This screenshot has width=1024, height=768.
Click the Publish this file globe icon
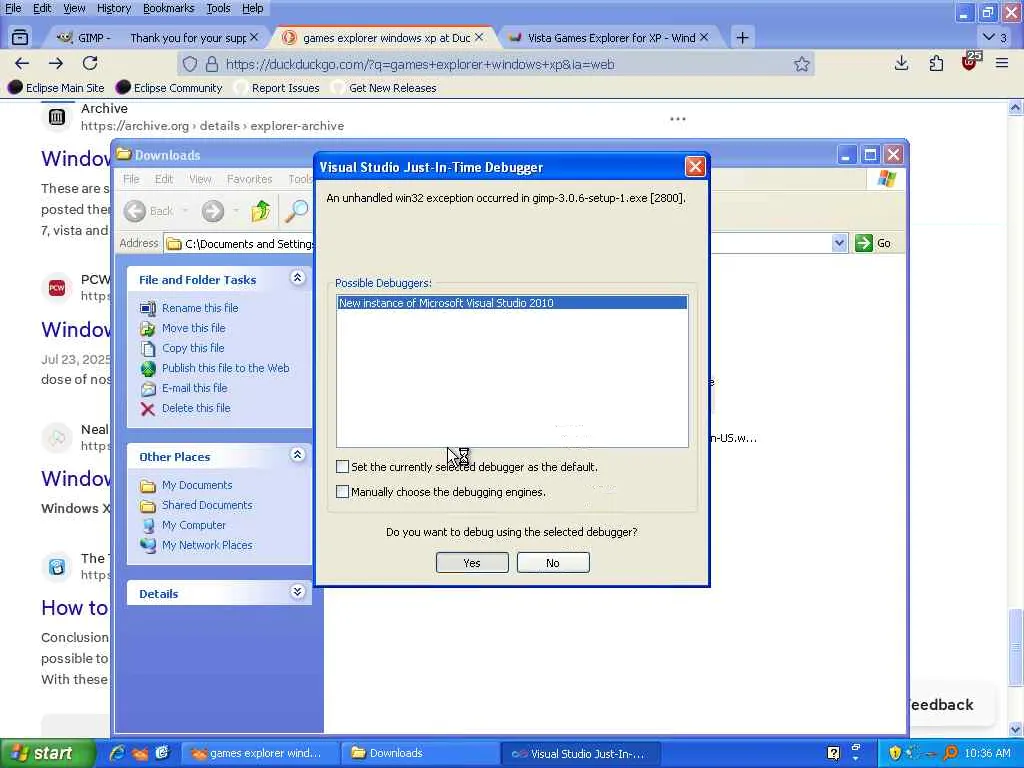point(148,368)
